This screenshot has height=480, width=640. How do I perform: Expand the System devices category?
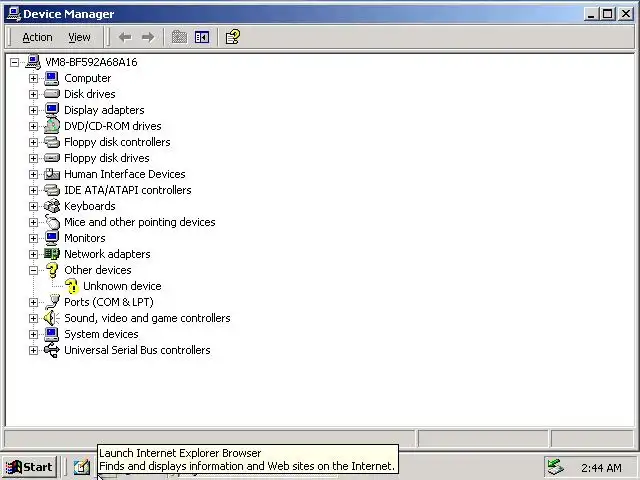click(x=33, y=334)
